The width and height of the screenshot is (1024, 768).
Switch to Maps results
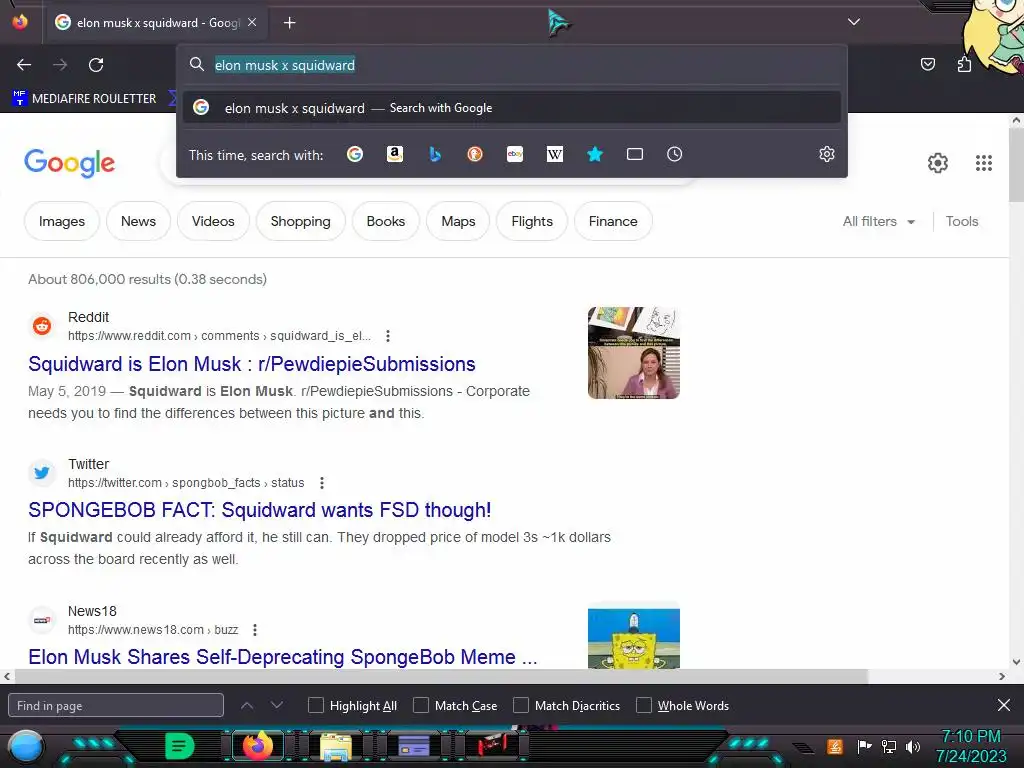(458, 221)
